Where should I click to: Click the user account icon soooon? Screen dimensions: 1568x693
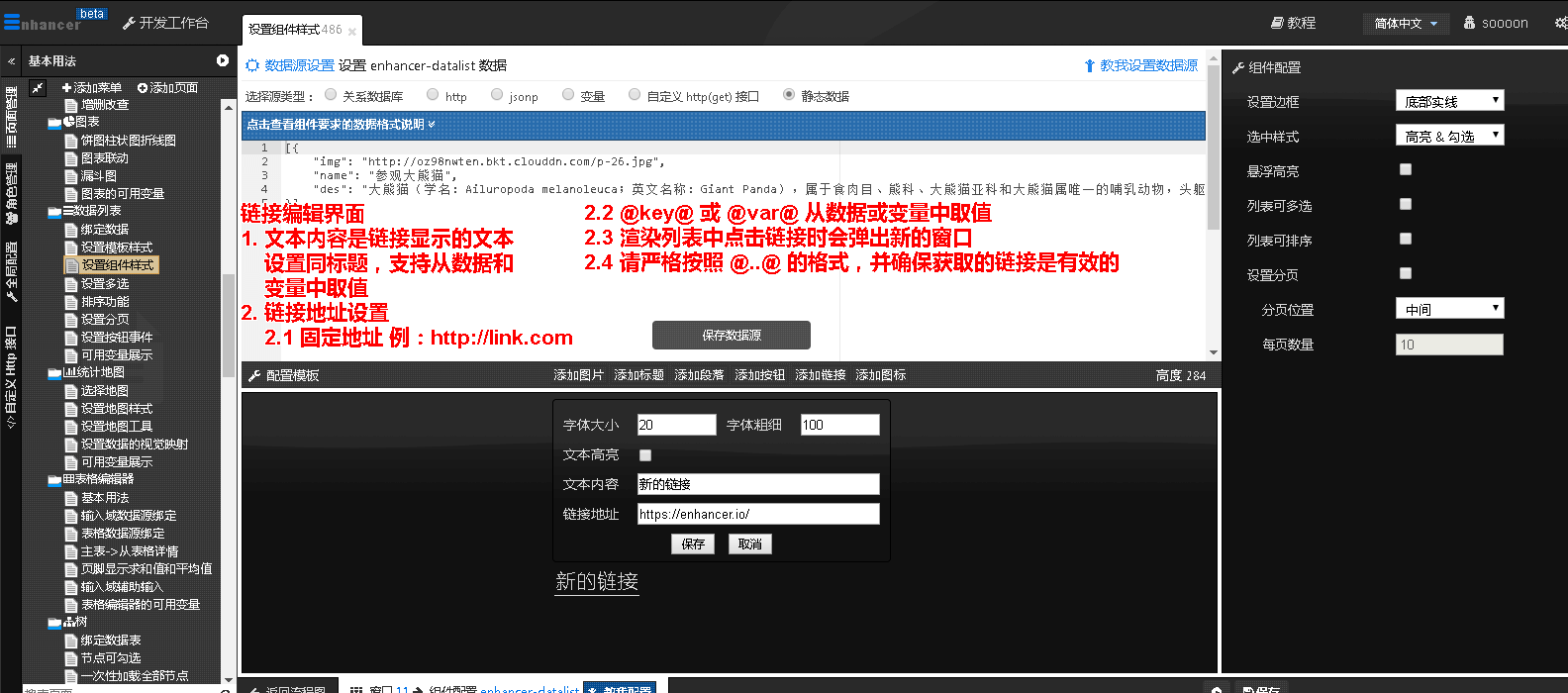[1470, 23]
